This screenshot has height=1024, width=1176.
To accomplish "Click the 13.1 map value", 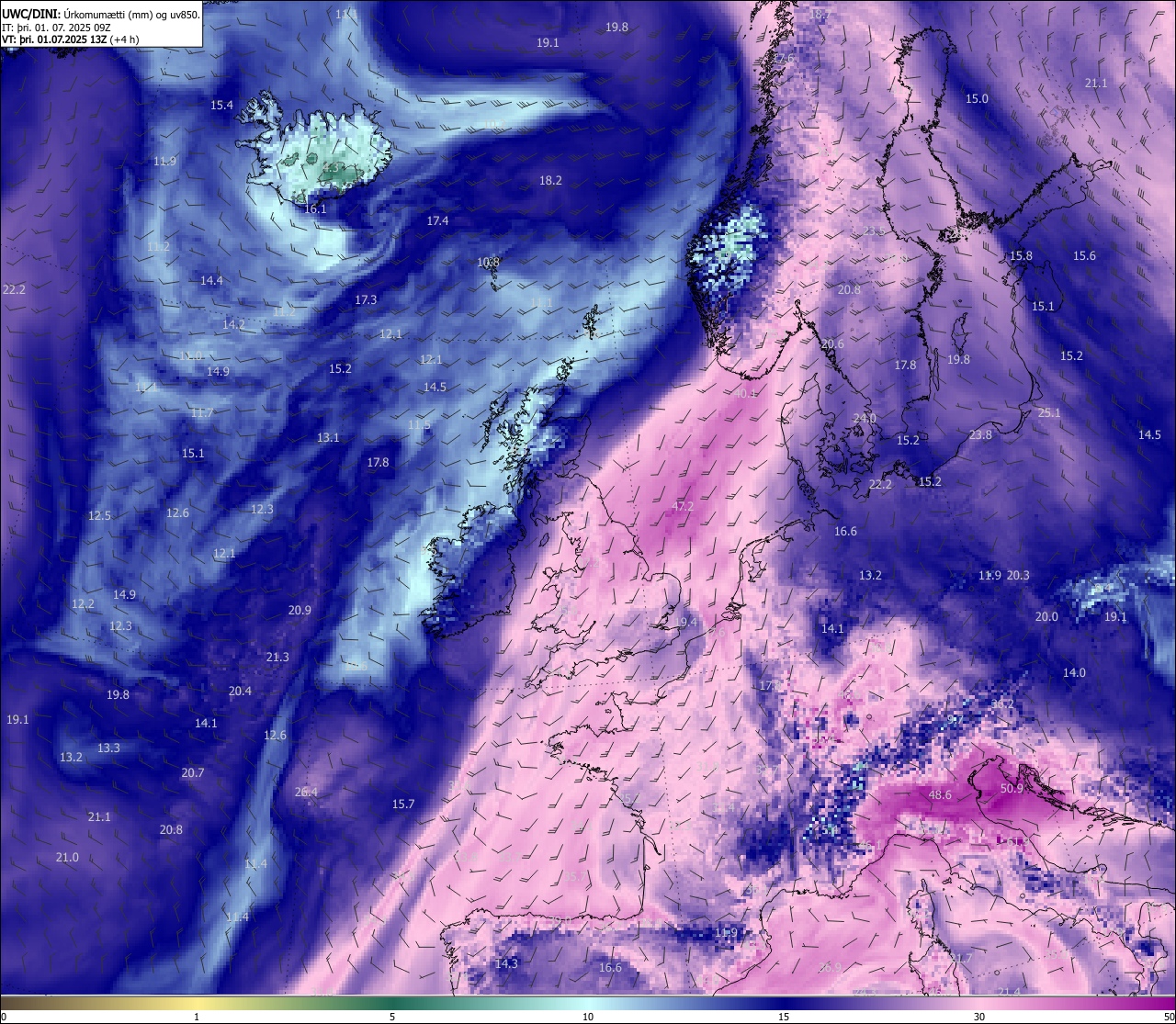I will [x=328, y=438].
